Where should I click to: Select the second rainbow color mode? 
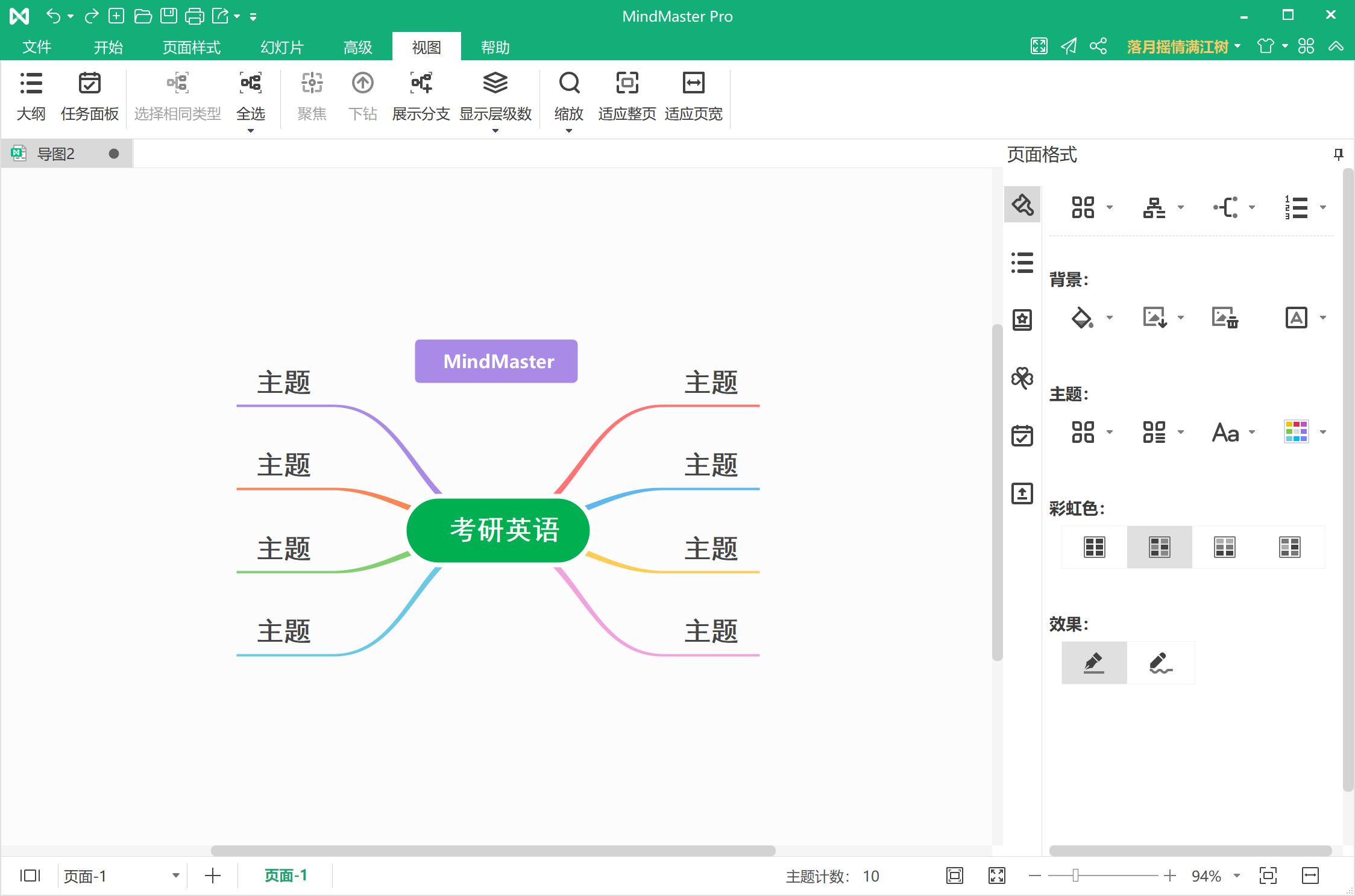1160,547
